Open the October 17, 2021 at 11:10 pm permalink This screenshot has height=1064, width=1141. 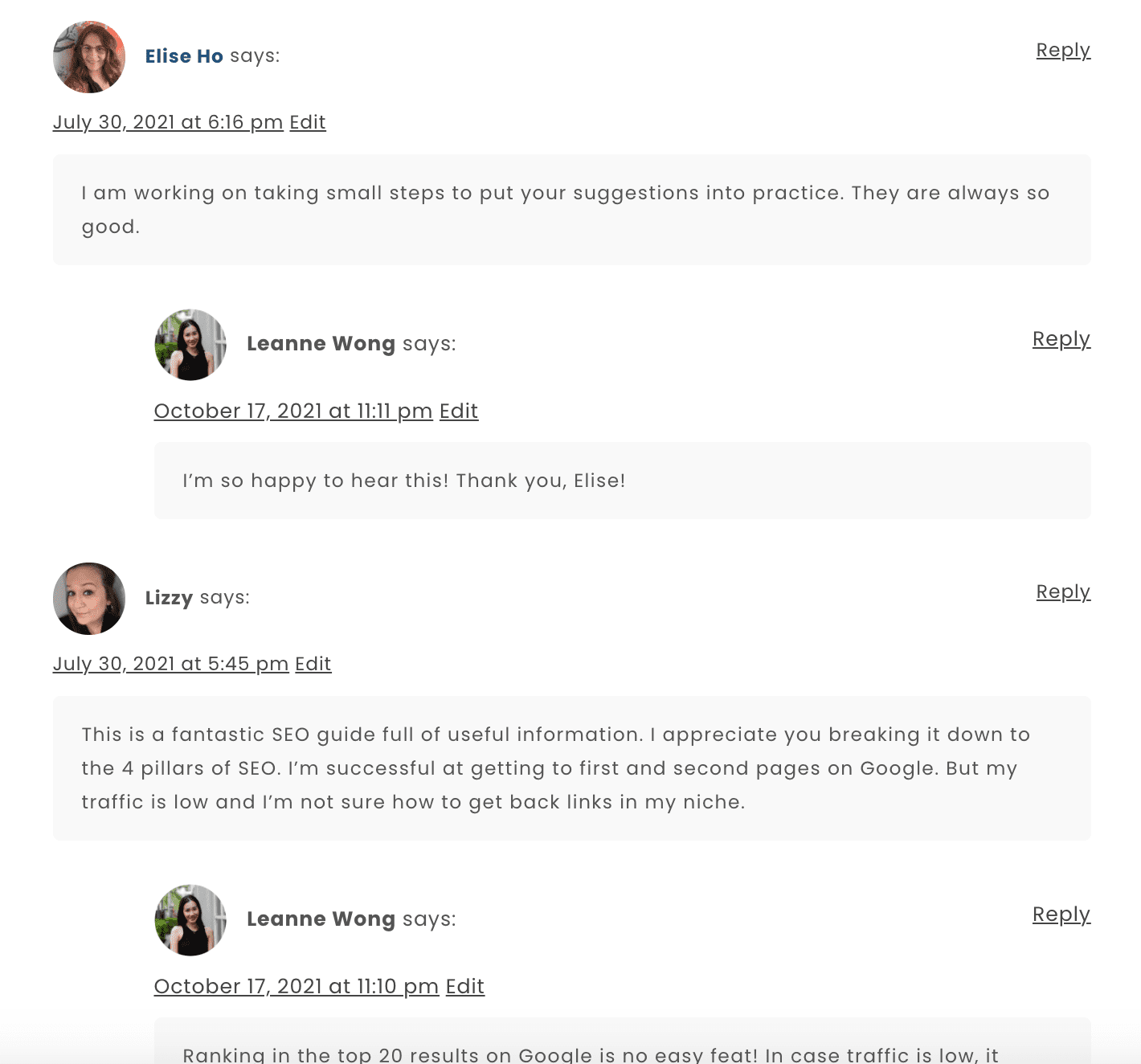pyautogui.click(x=296, y=986)
